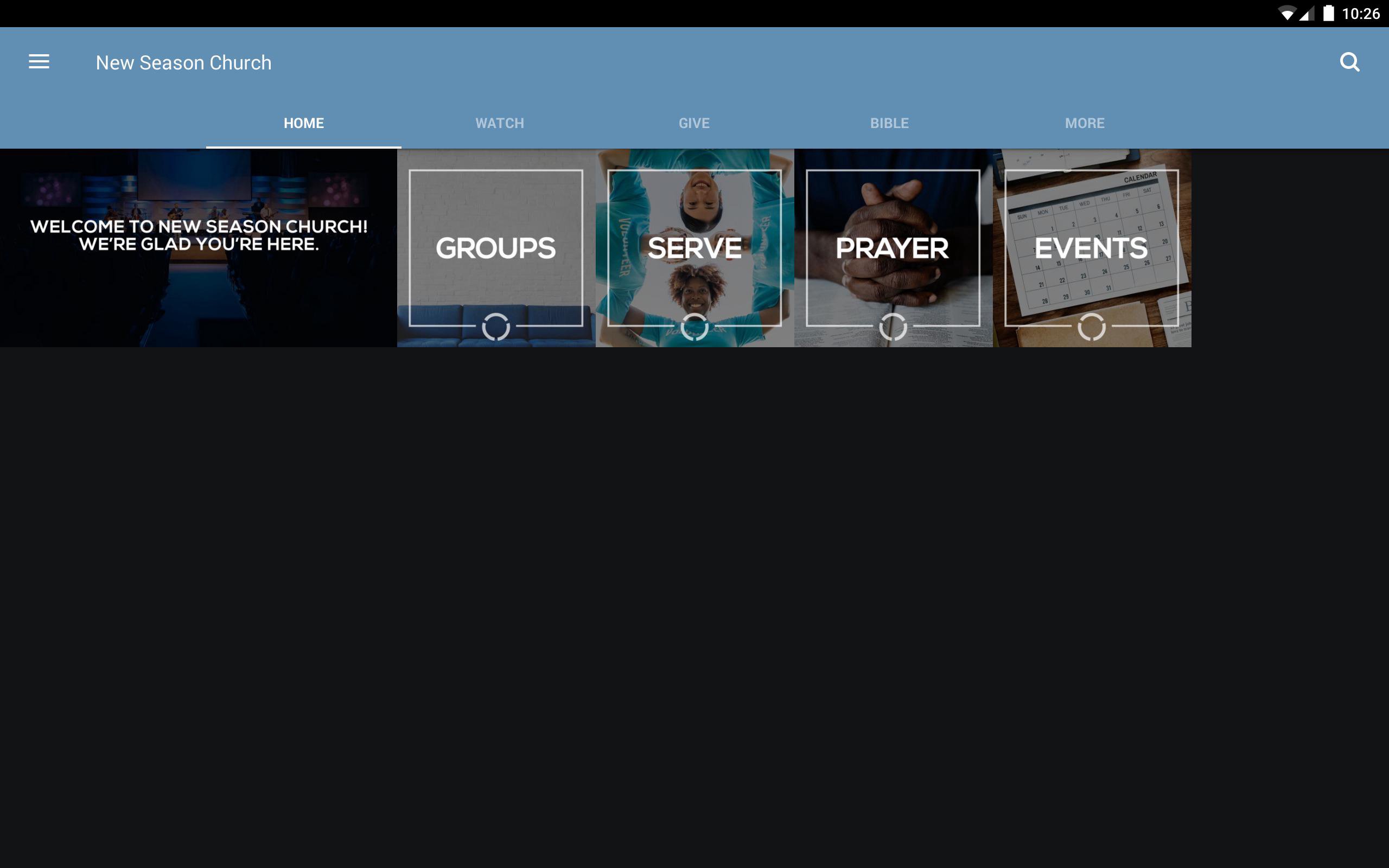Open the GIVE tab
Image resolution: width=1389 pixels, height=868 pixels.
tap(694, 124)
